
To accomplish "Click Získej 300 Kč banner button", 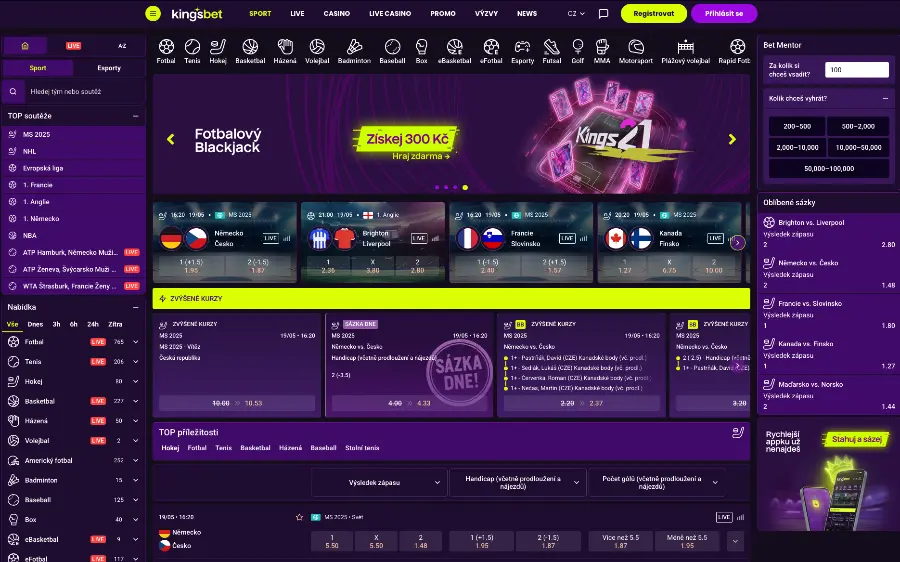I will tap(408, 139).
